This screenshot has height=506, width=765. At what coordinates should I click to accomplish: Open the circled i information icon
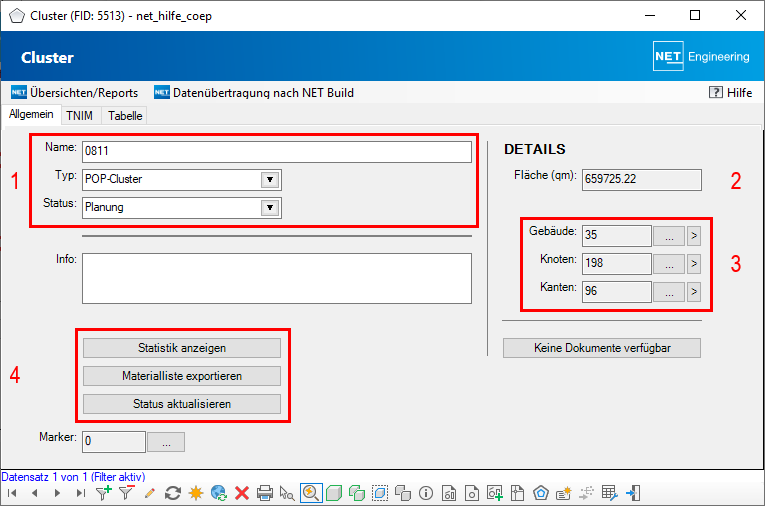point(426,493)
